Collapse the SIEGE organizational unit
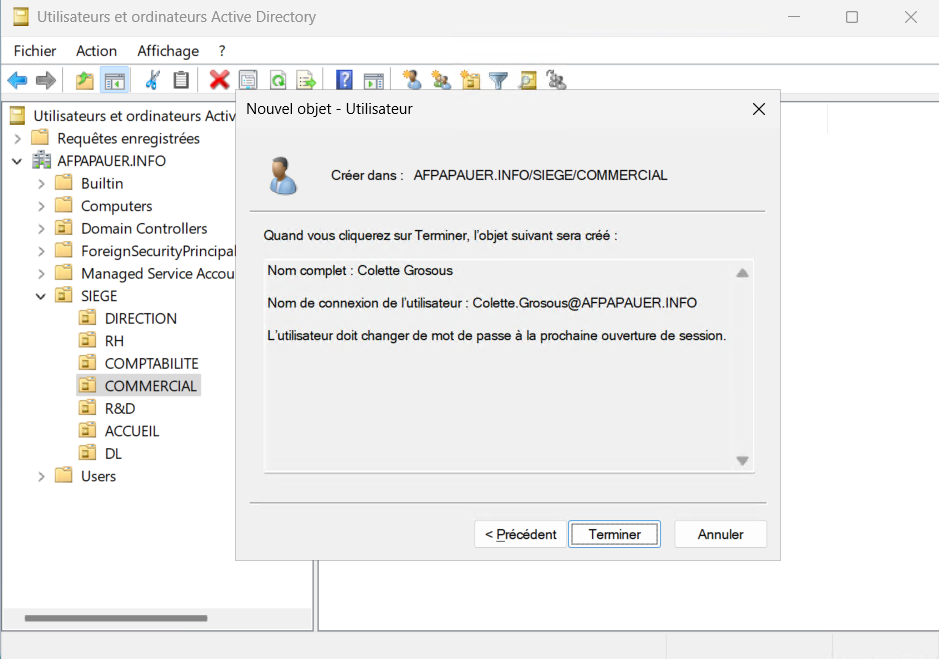 pyautogui.click(x=41, y=296)
